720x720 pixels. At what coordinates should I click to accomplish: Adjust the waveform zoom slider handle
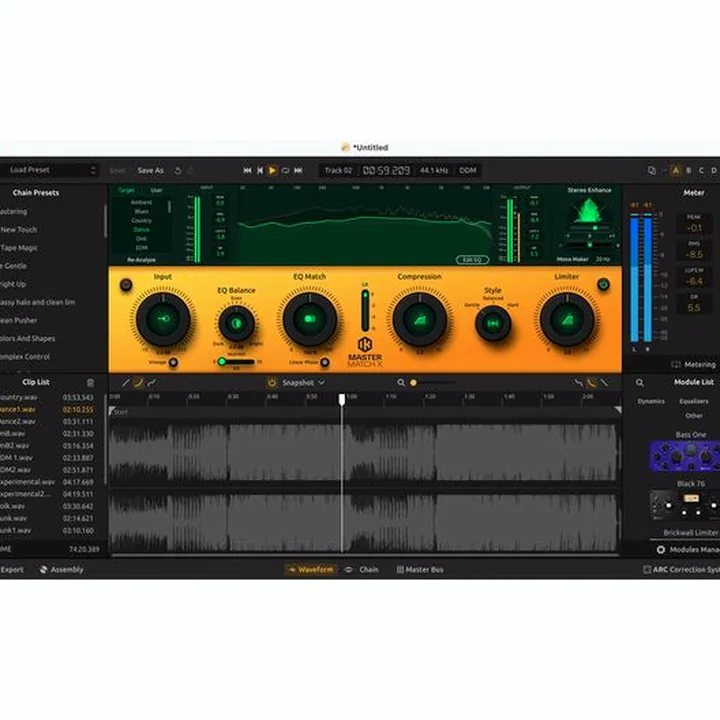413,382
